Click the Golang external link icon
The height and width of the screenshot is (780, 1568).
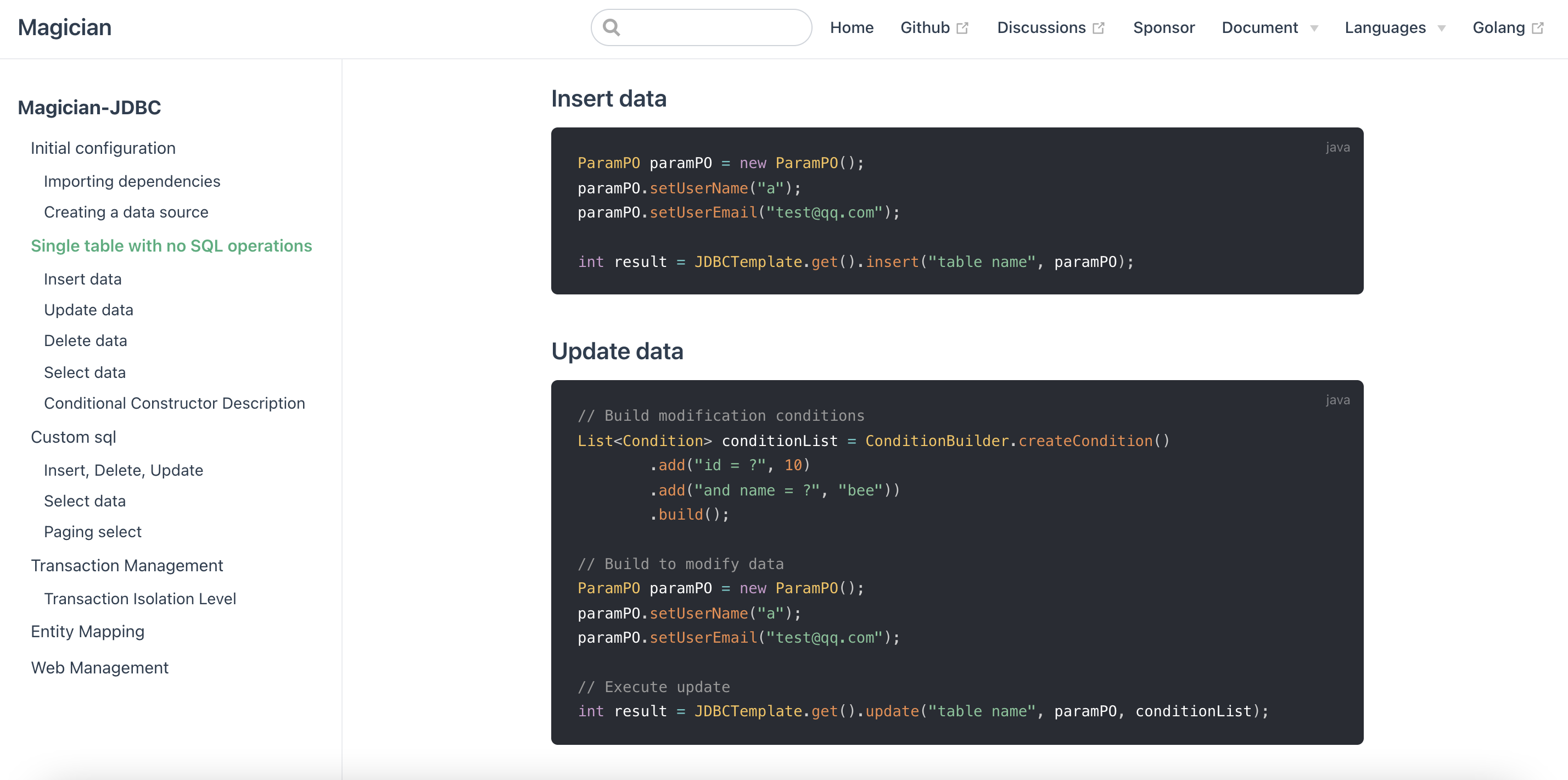[1538, 28]
